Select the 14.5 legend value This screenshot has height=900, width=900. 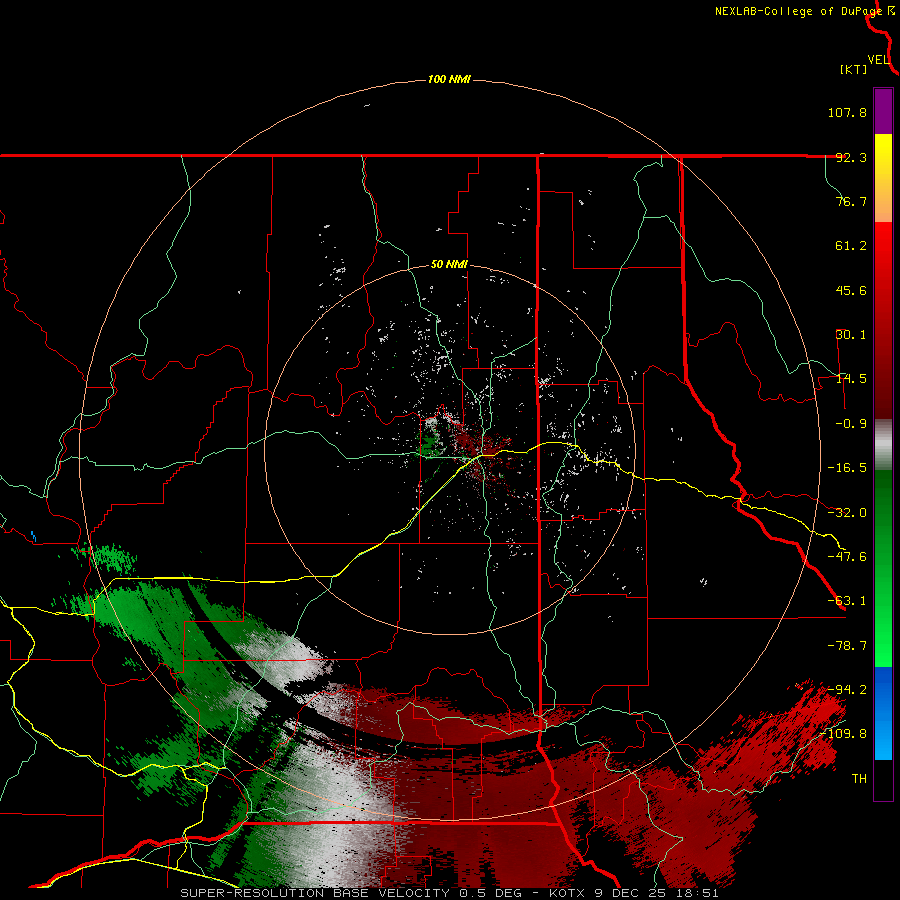tap(851, 379)
